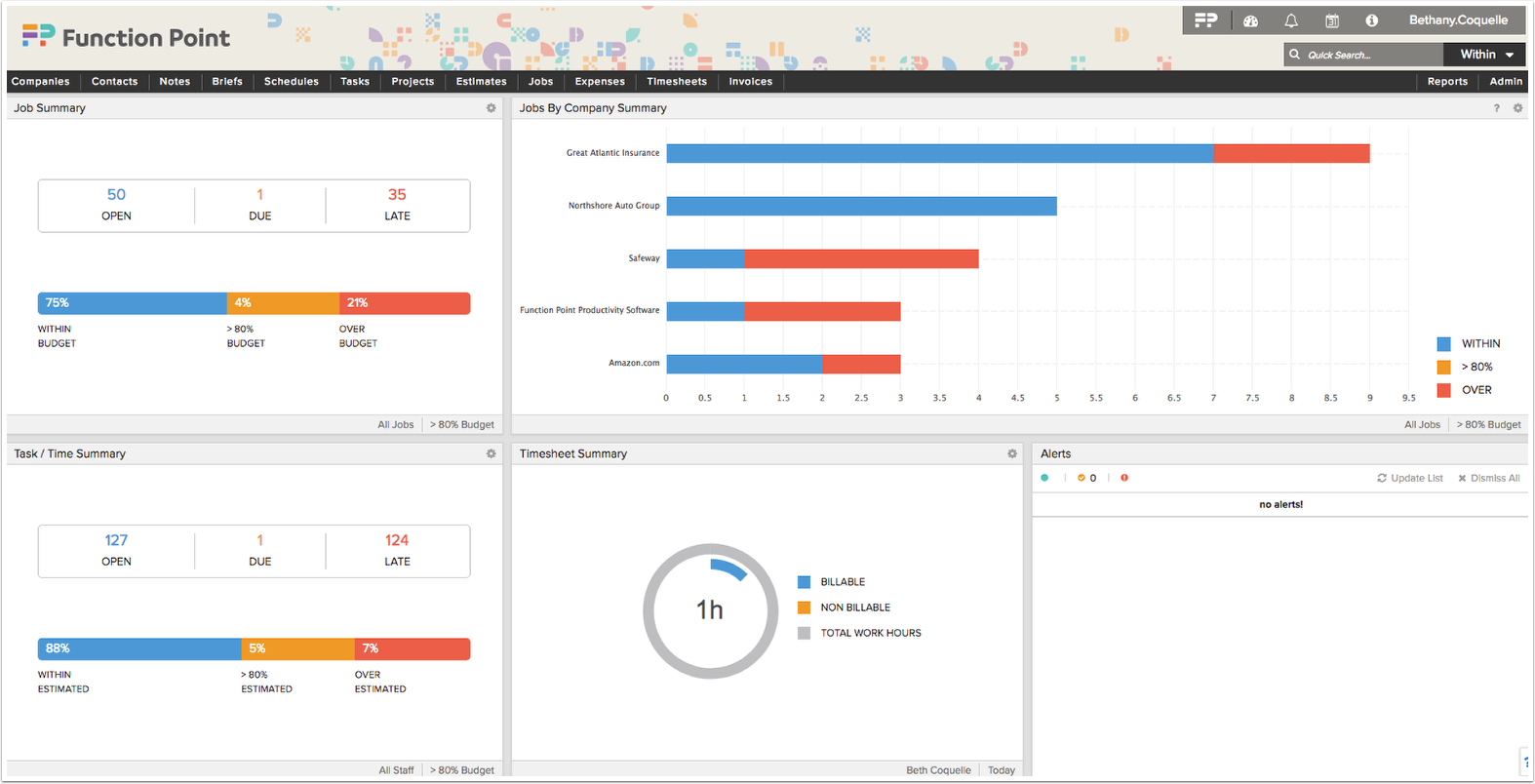1535x784 pixels.
Task: Click the 75% within budget bar segment
Action: pos(133,303)
